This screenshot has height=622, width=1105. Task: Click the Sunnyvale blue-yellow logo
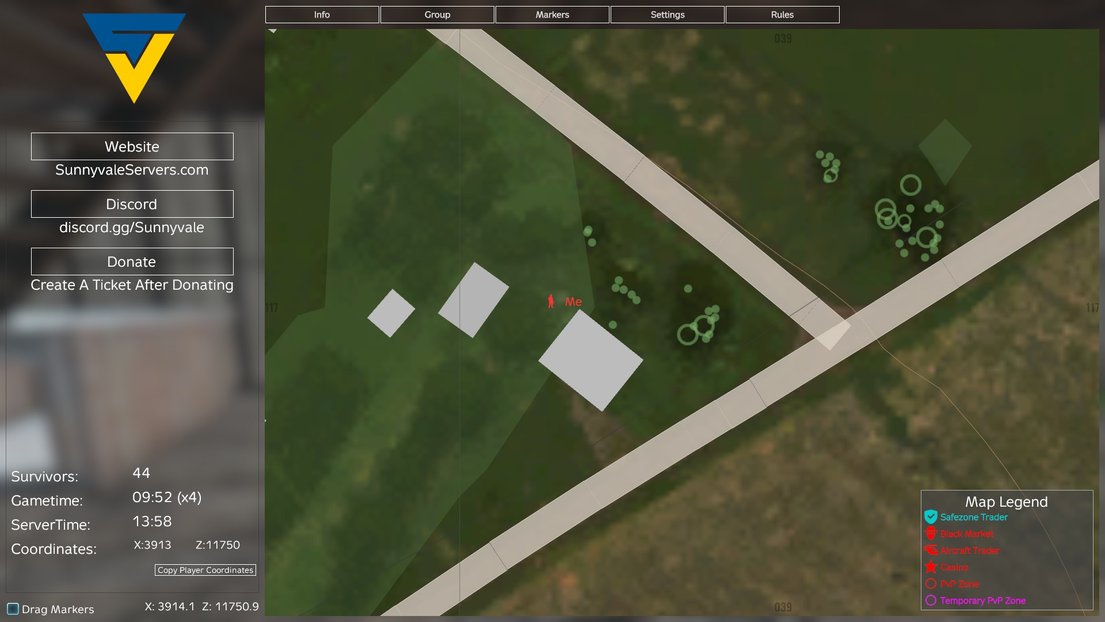point(134,58)
